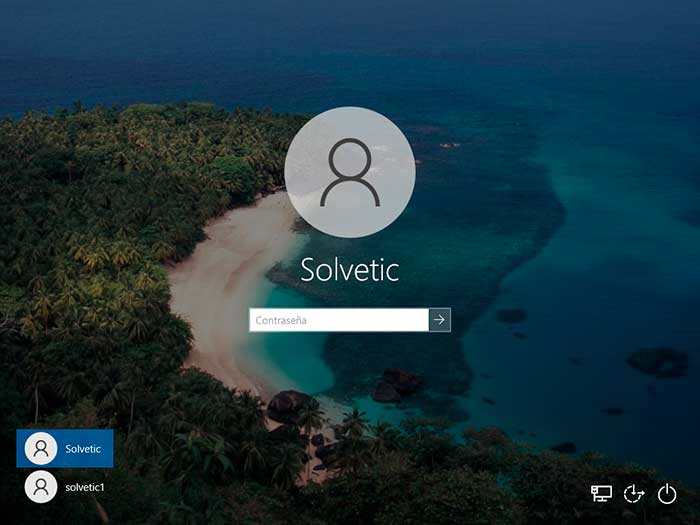Click the submit password arrow
Image resolution: width=700 pixels, height=525 pixels.
[x=440, y=320]
